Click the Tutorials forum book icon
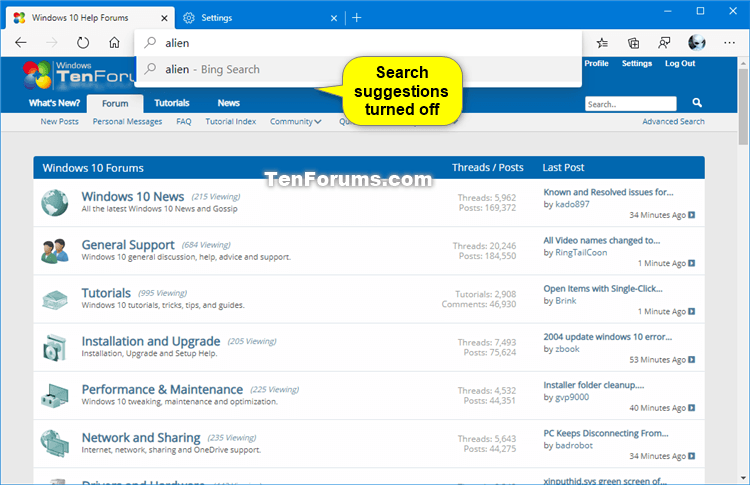The image size is (750, 485). pos(55,300)
